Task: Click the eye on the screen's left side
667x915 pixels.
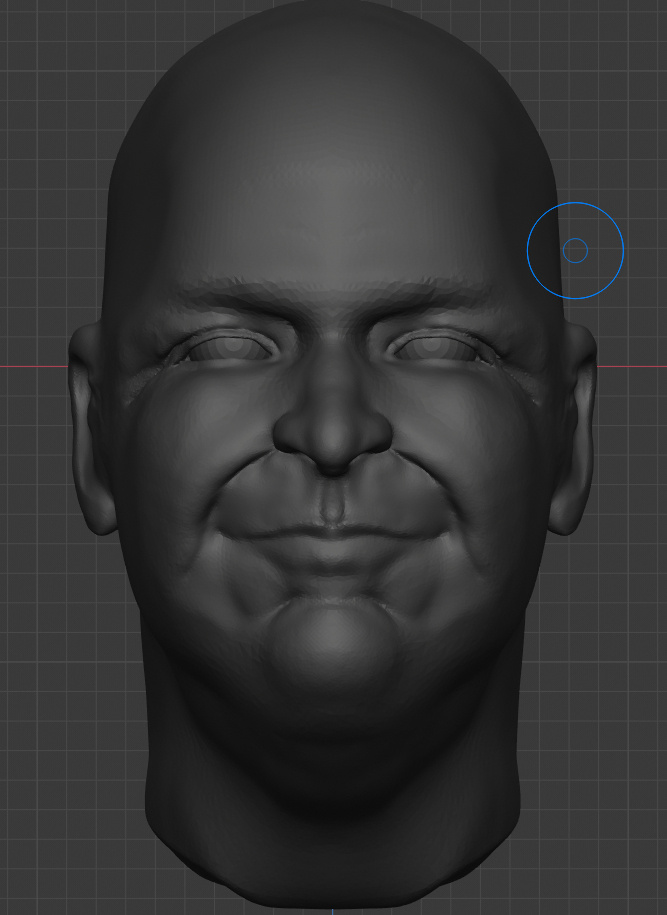Action: [231, 348]
